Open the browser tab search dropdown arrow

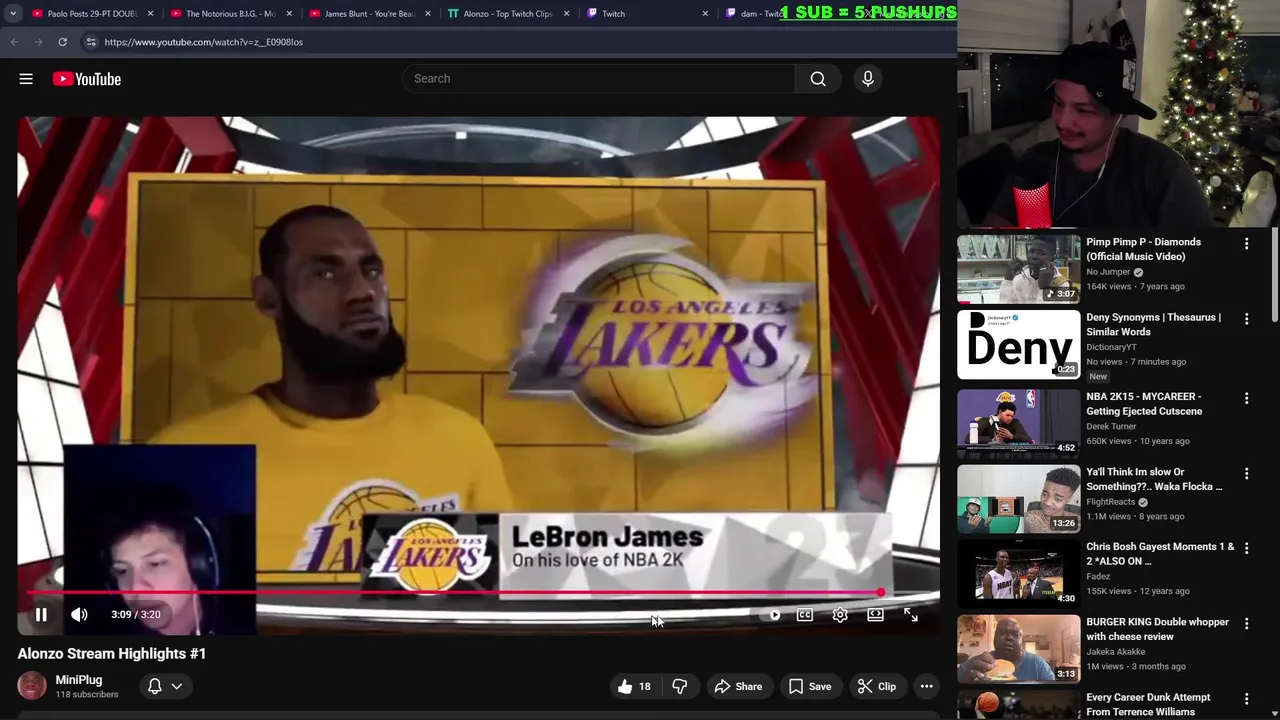(13, 14)
